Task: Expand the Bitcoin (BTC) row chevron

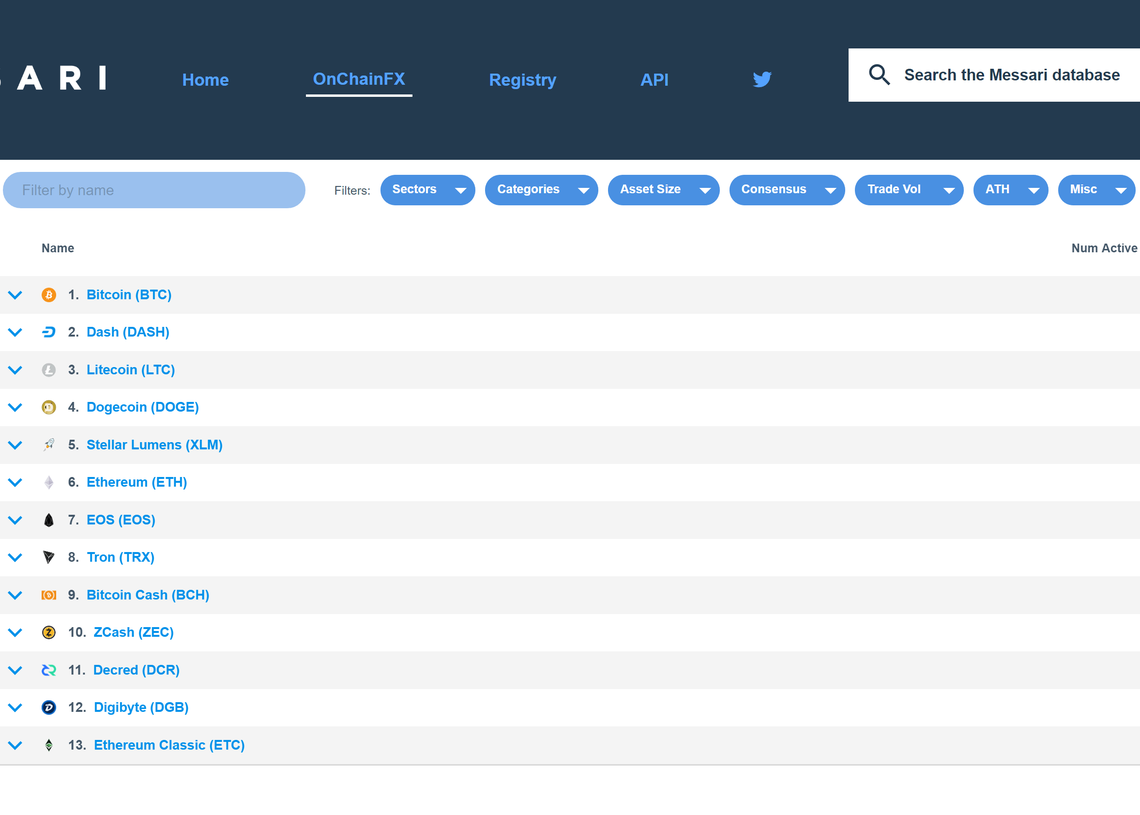Action: click(x=15, y=295)
